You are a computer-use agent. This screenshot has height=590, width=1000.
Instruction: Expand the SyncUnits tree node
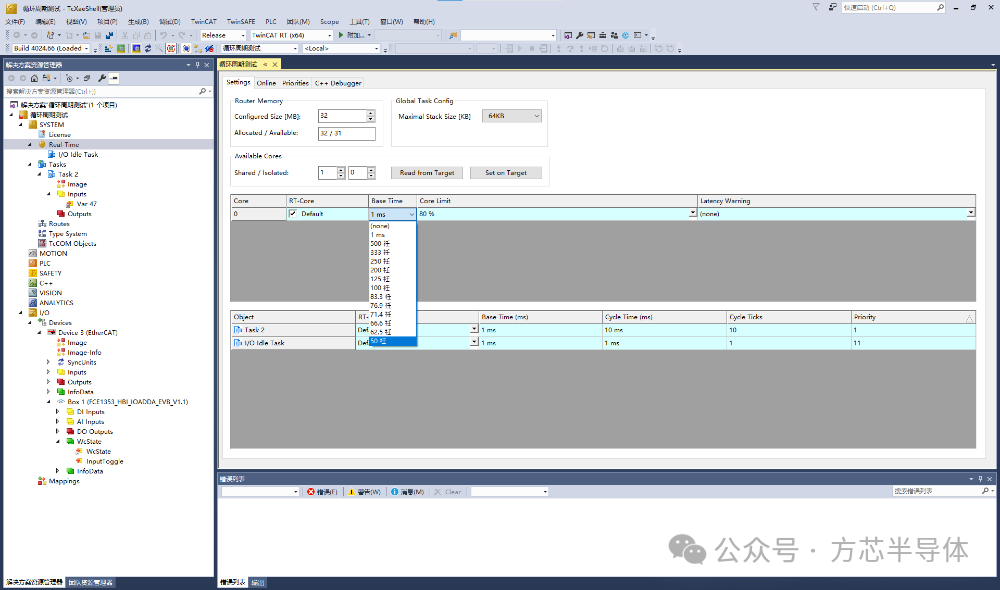(x=48, y=362)
